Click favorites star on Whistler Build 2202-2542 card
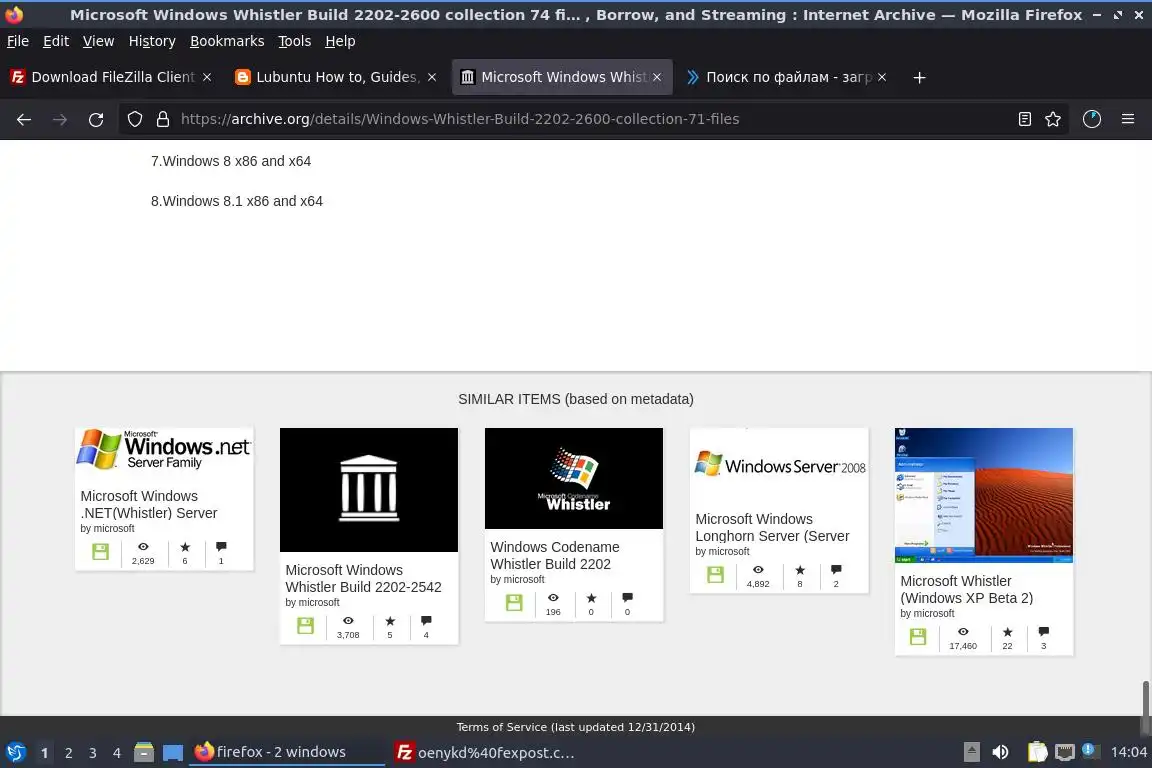This screenshot has width=1152, height=768. click(x=390, y=621)
